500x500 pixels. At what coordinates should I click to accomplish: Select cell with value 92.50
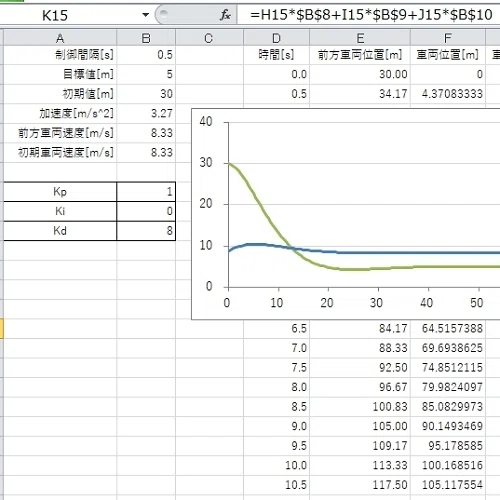(360, 368)
